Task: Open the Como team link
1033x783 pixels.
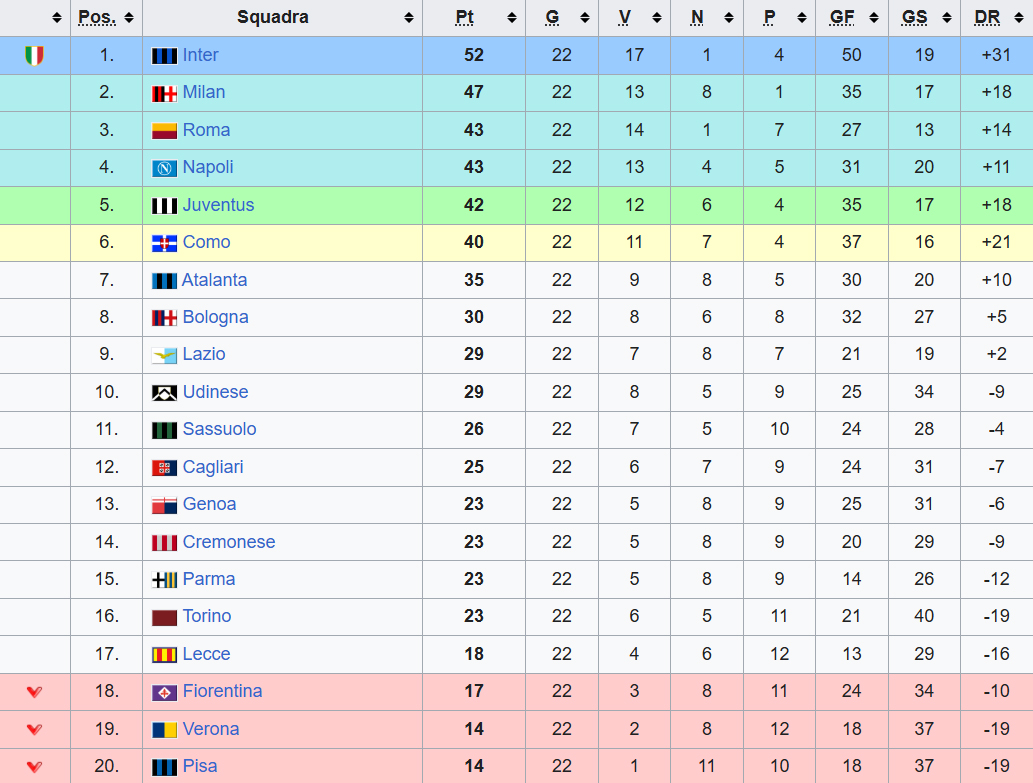Action: pyautogui.click(x=206, y=243)
